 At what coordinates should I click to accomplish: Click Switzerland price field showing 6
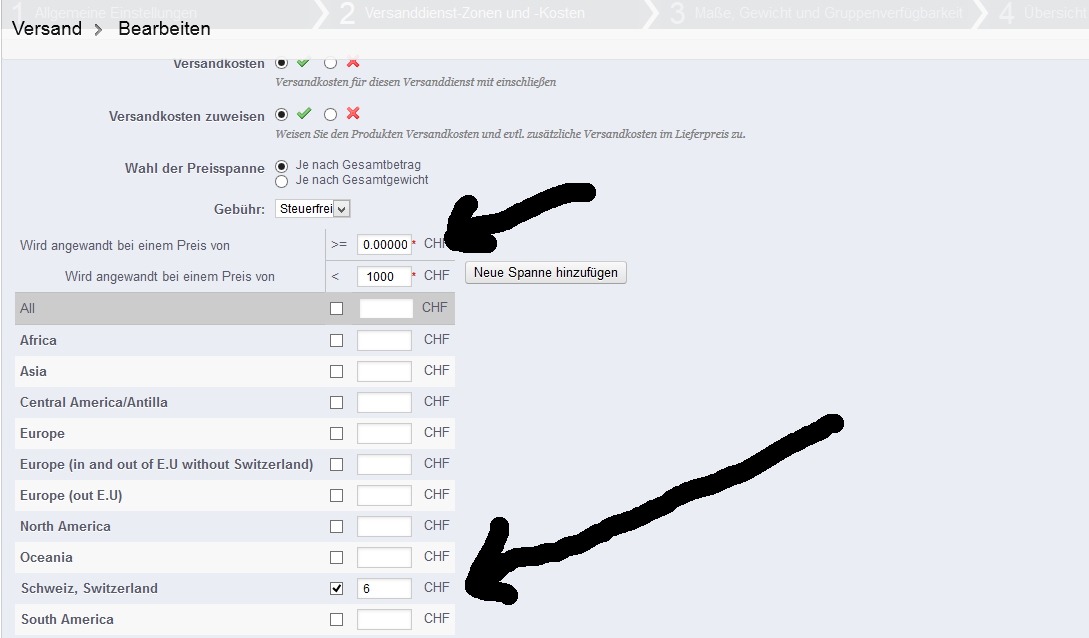(x=384, y=588)
